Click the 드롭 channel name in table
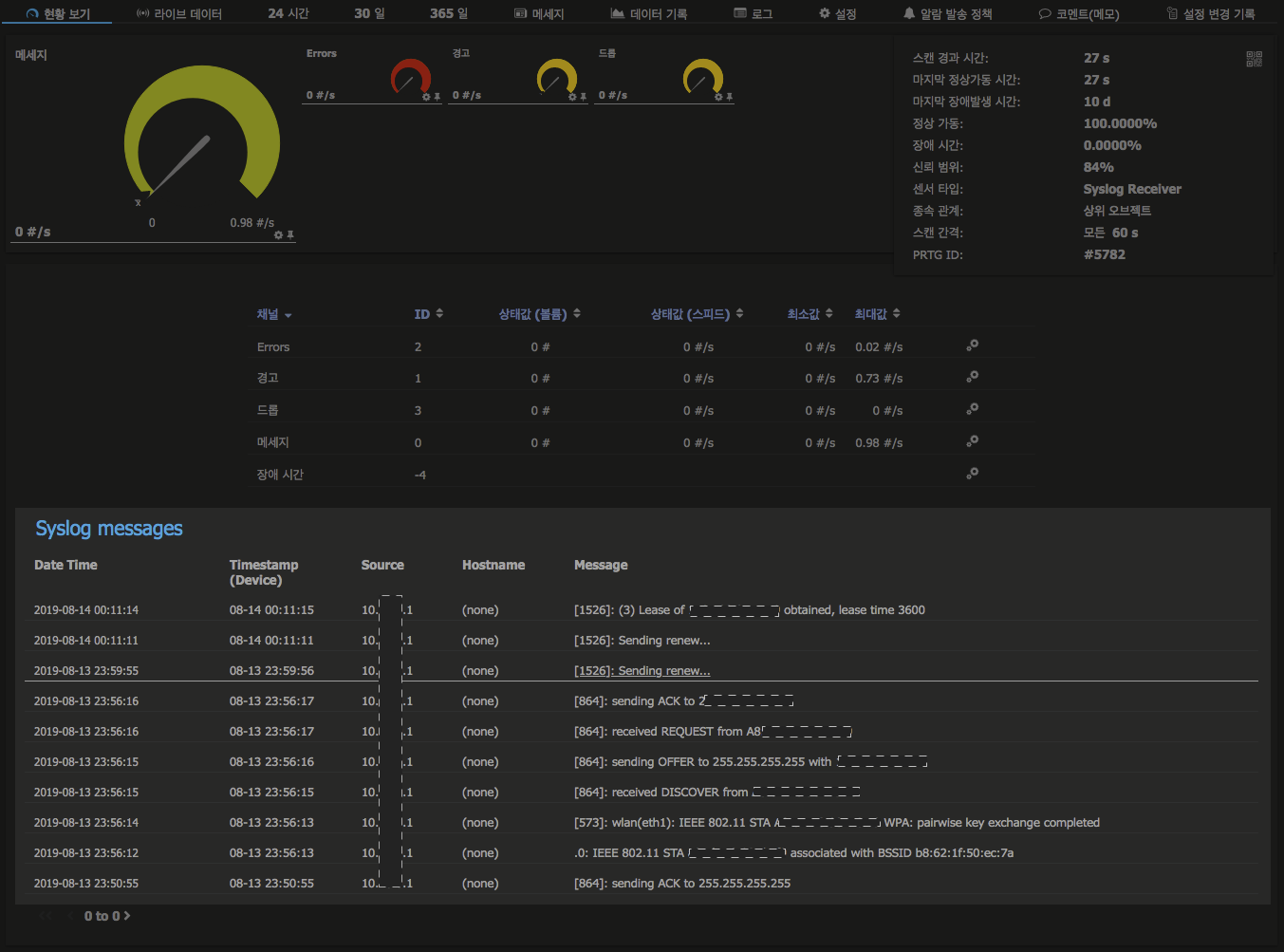The height and width of the screenshot is (952, 1284). click(268, 410)
